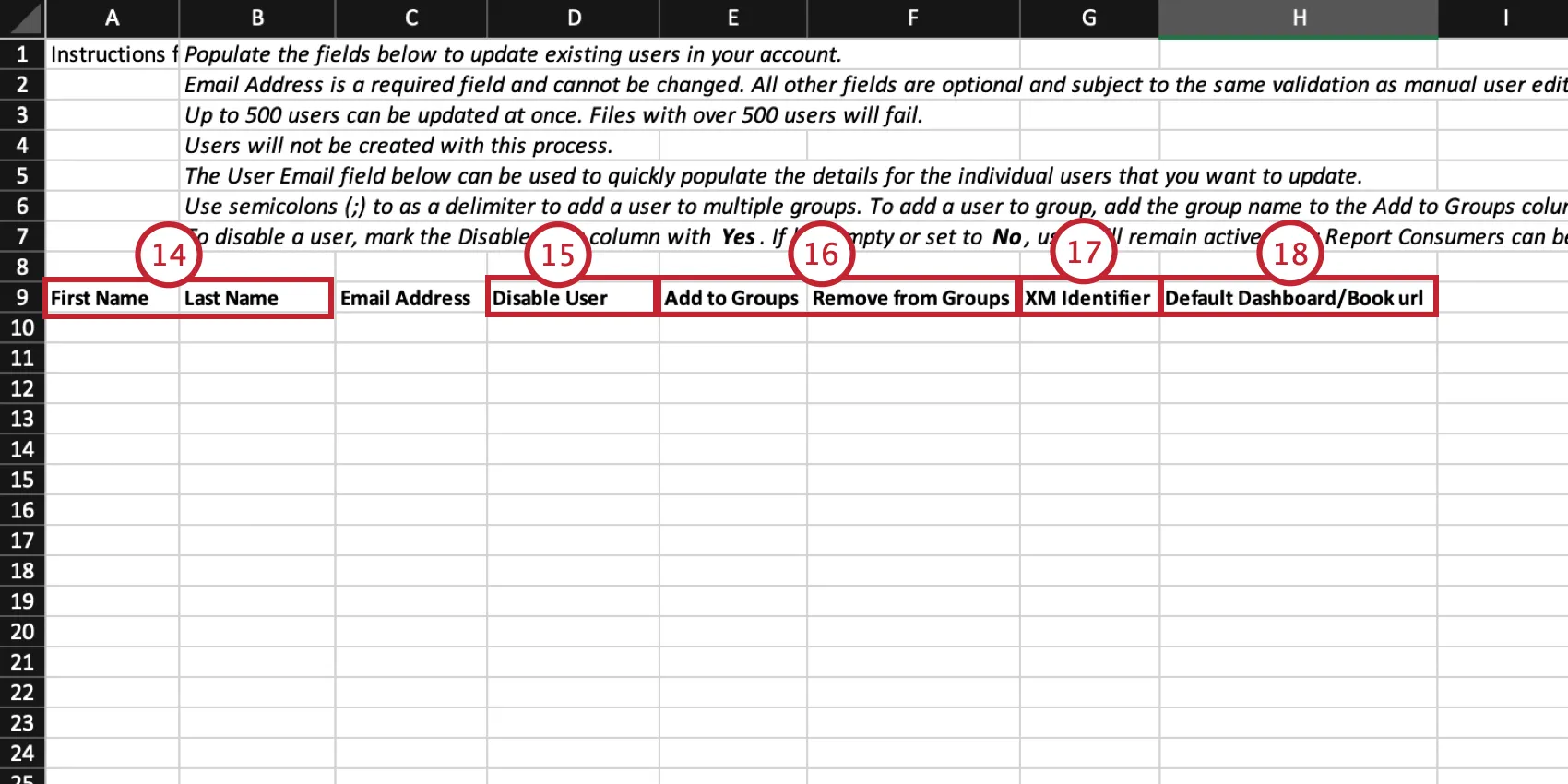The height and width of the screenshot is (784, 1568).
Task: Select row 22 header
Action: 22,694
